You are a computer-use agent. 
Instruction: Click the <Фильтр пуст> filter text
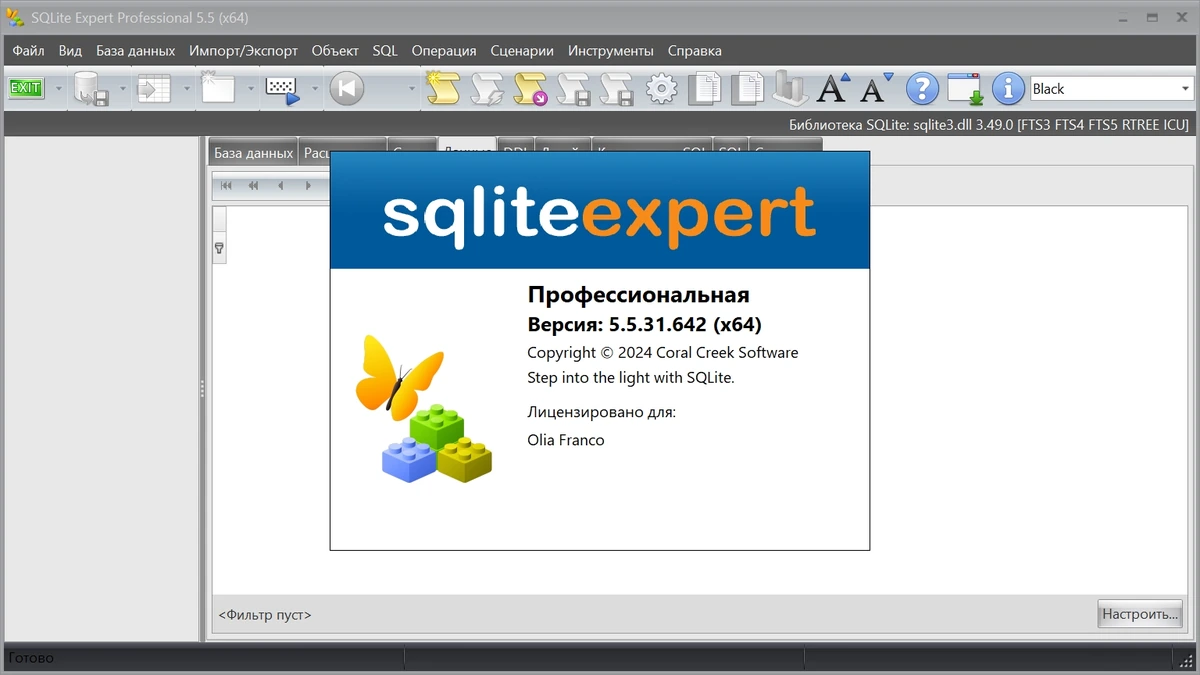(265, 615)
